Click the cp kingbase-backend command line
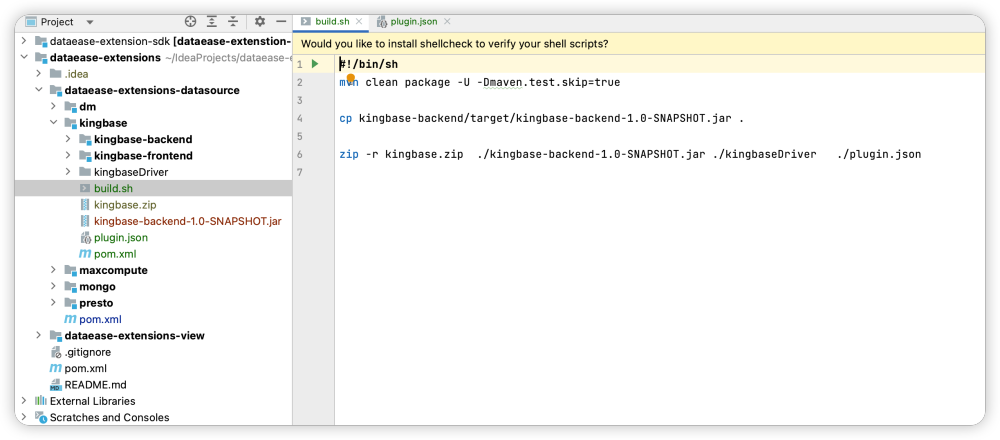1000x440 pixels. pyautogui.click(x=541, y=118)
